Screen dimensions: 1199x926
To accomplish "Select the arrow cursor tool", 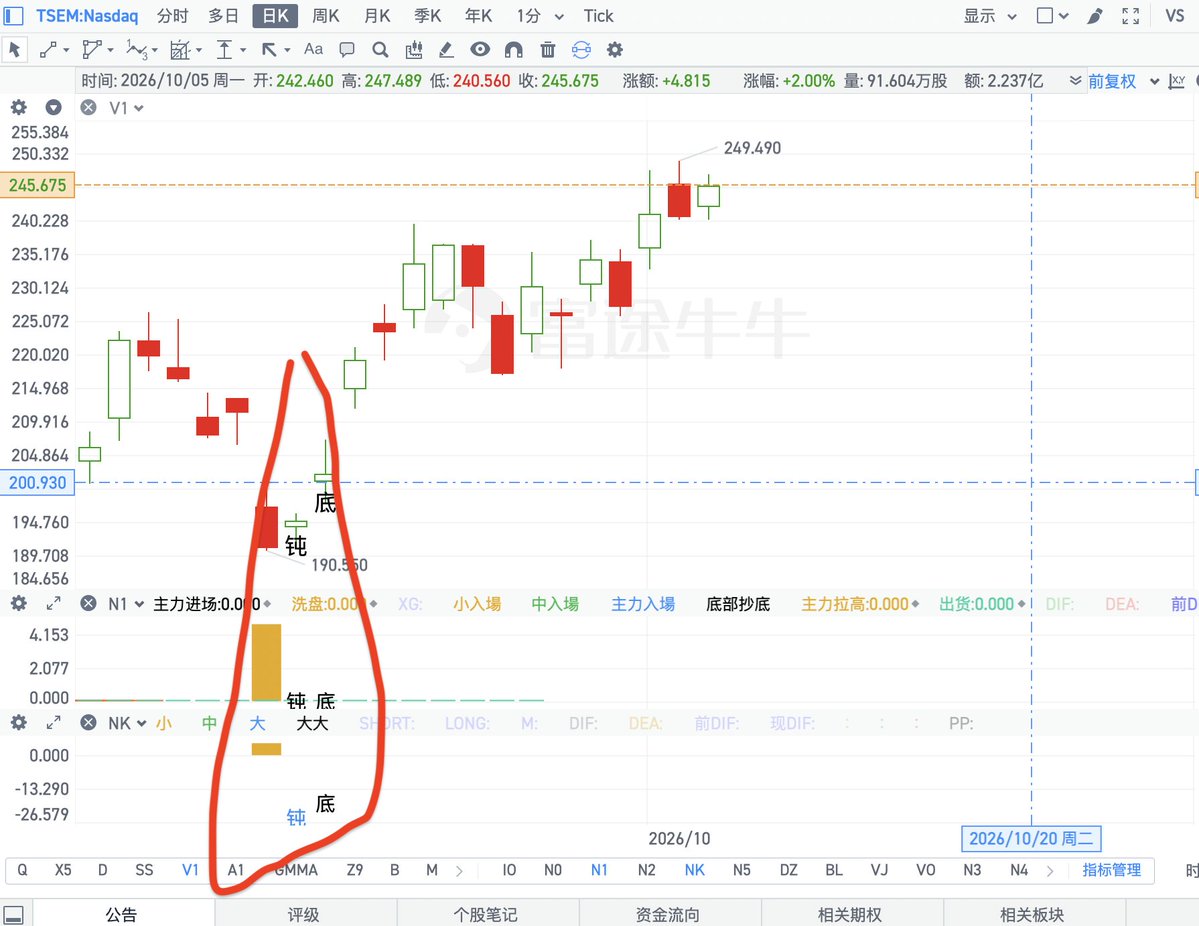I will tap(15, 50).
